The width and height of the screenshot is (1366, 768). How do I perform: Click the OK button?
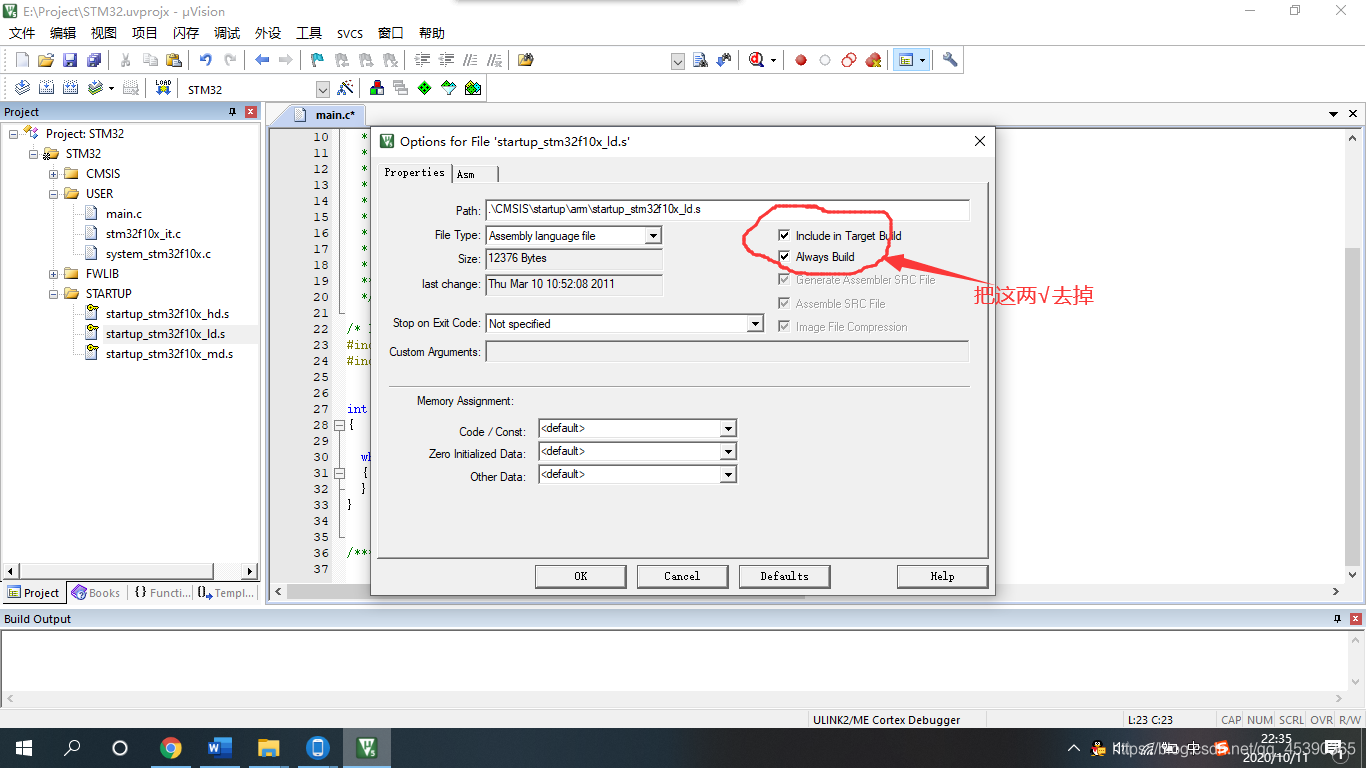580,576
